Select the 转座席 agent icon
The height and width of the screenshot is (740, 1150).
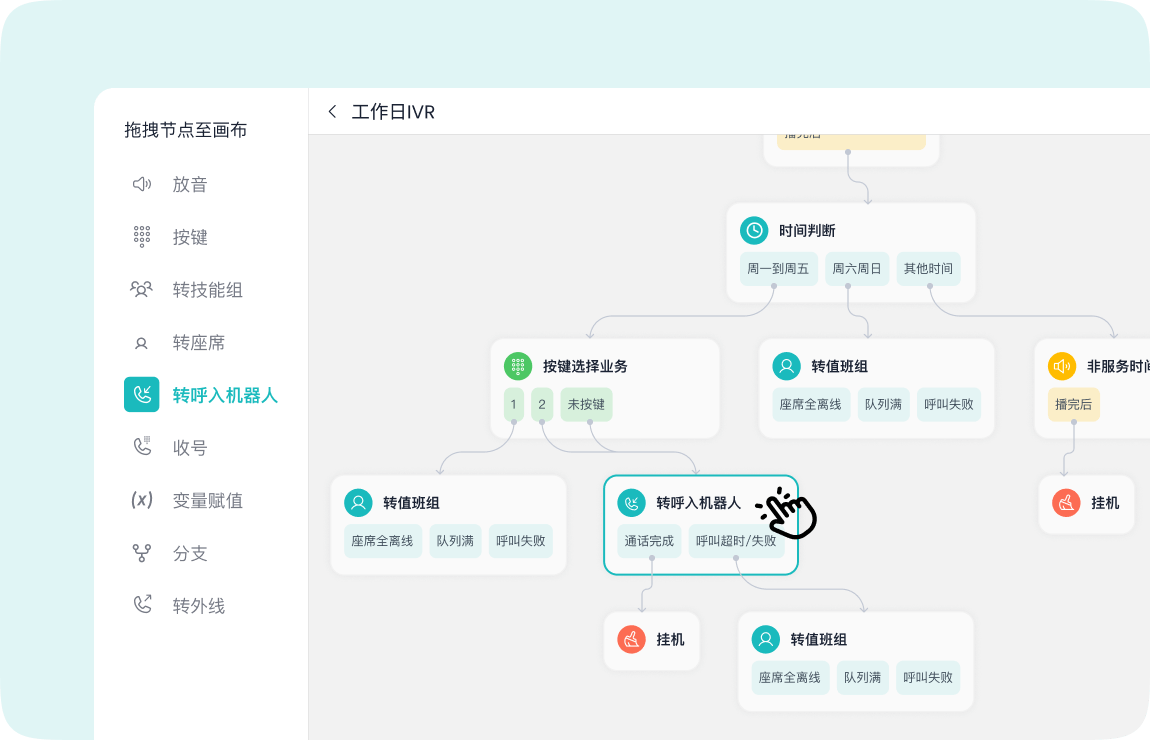[141, 343]
